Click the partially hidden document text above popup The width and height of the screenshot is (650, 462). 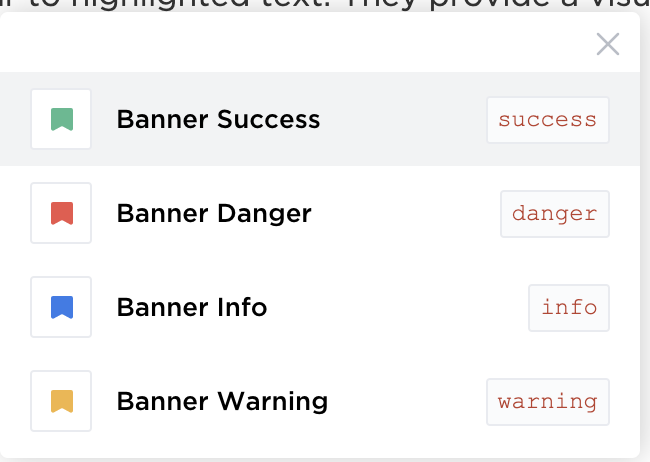click(x=325, y=4)
